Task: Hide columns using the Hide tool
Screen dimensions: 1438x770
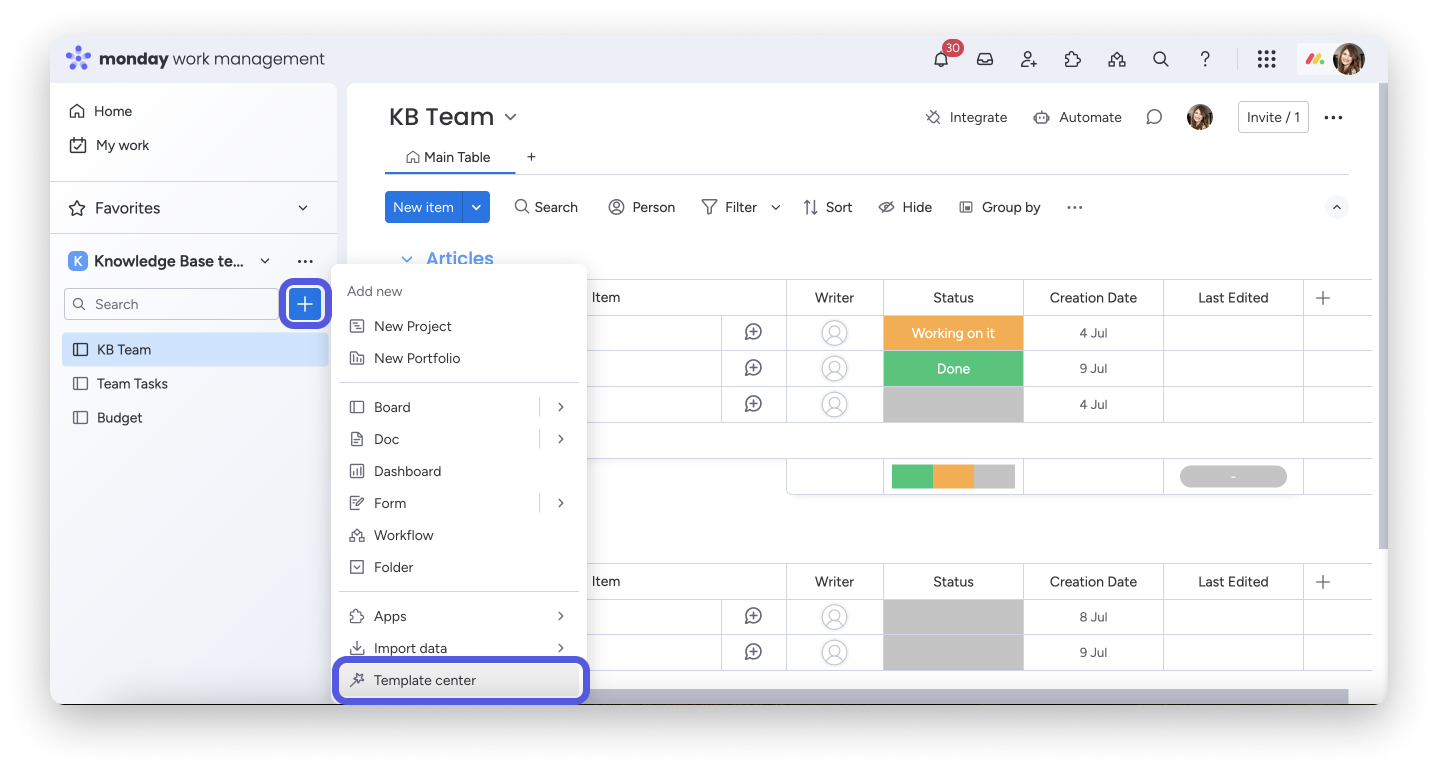Action: coord(905,207)
